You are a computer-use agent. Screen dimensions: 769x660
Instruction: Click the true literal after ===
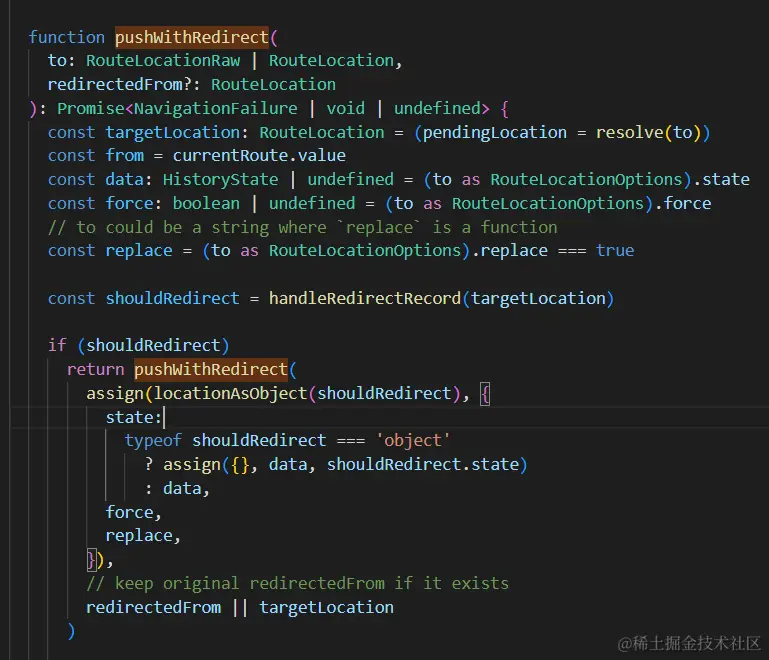click(x=615, y=251)
